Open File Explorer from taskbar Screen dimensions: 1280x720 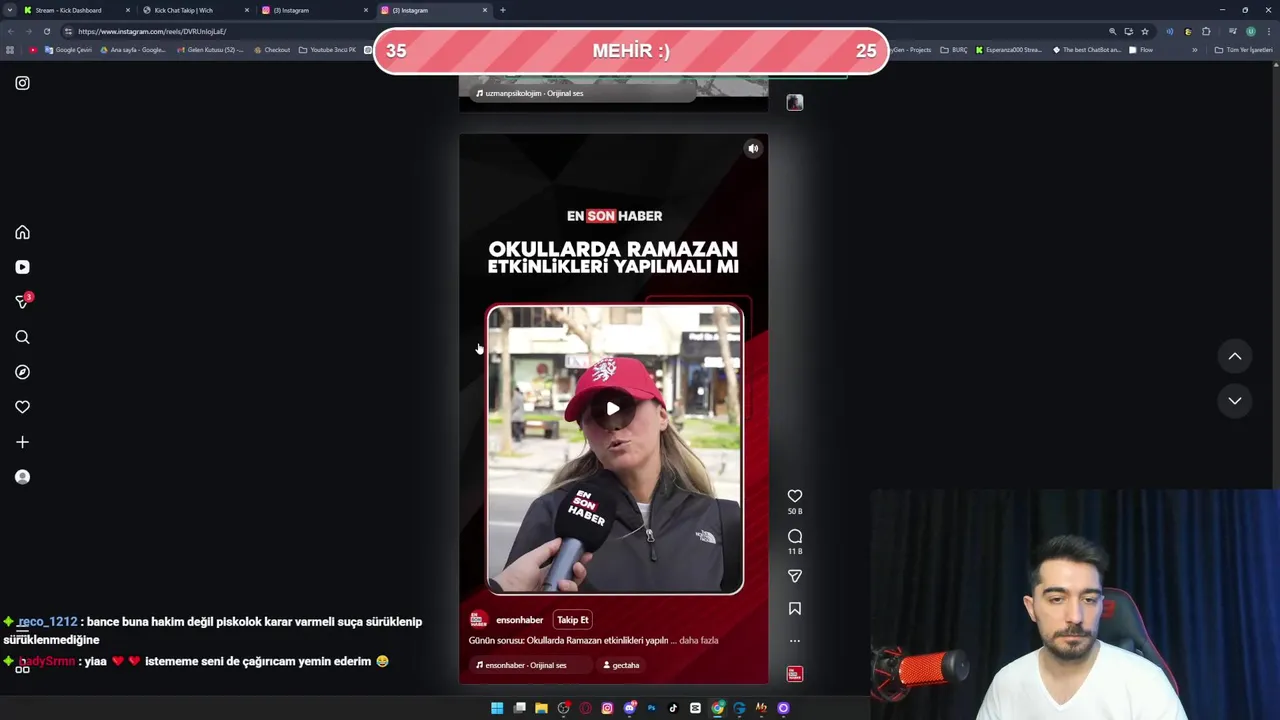point(541,708)
